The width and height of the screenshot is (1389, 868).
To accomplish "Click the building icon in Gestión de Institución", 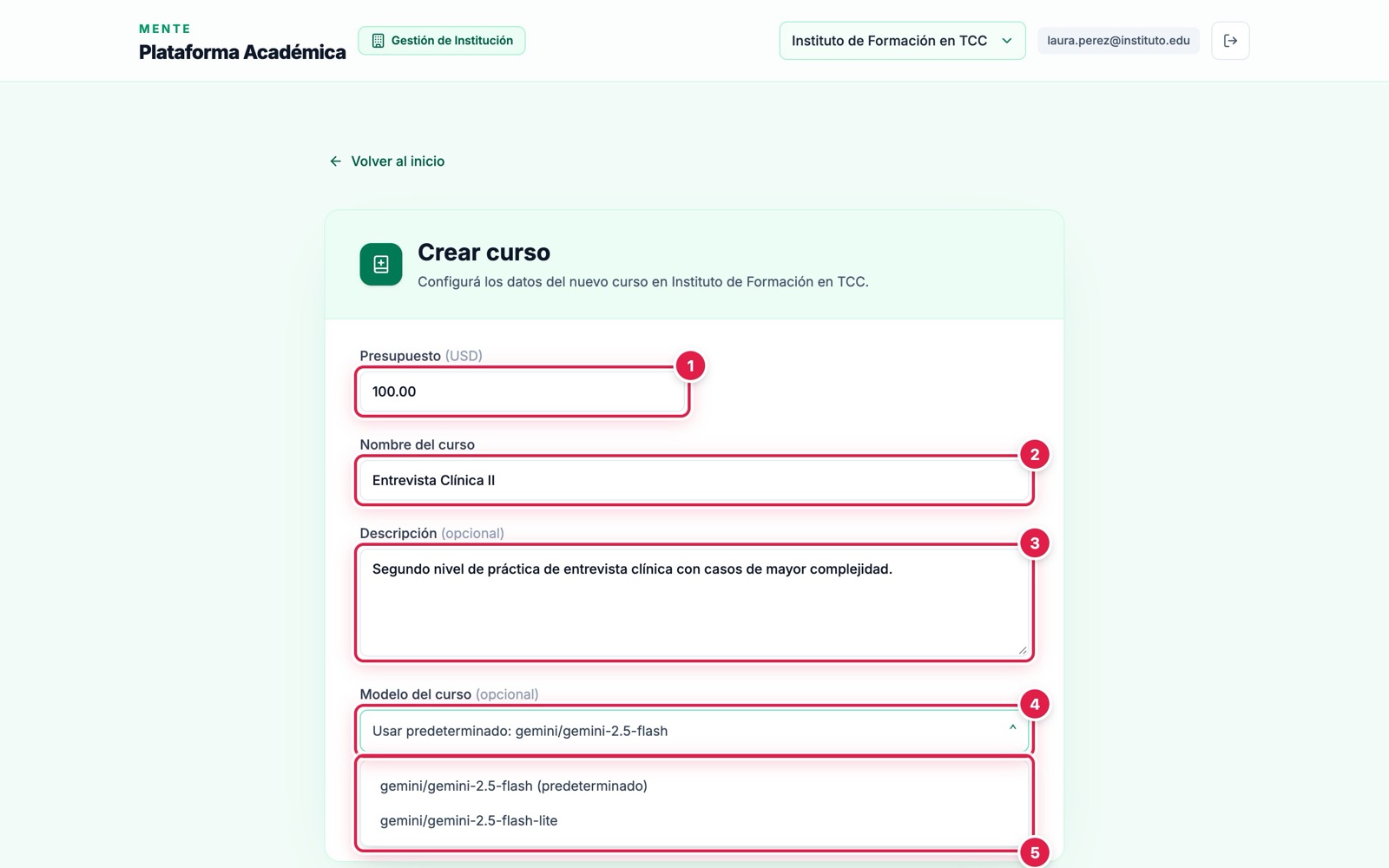I will (378, 41).
